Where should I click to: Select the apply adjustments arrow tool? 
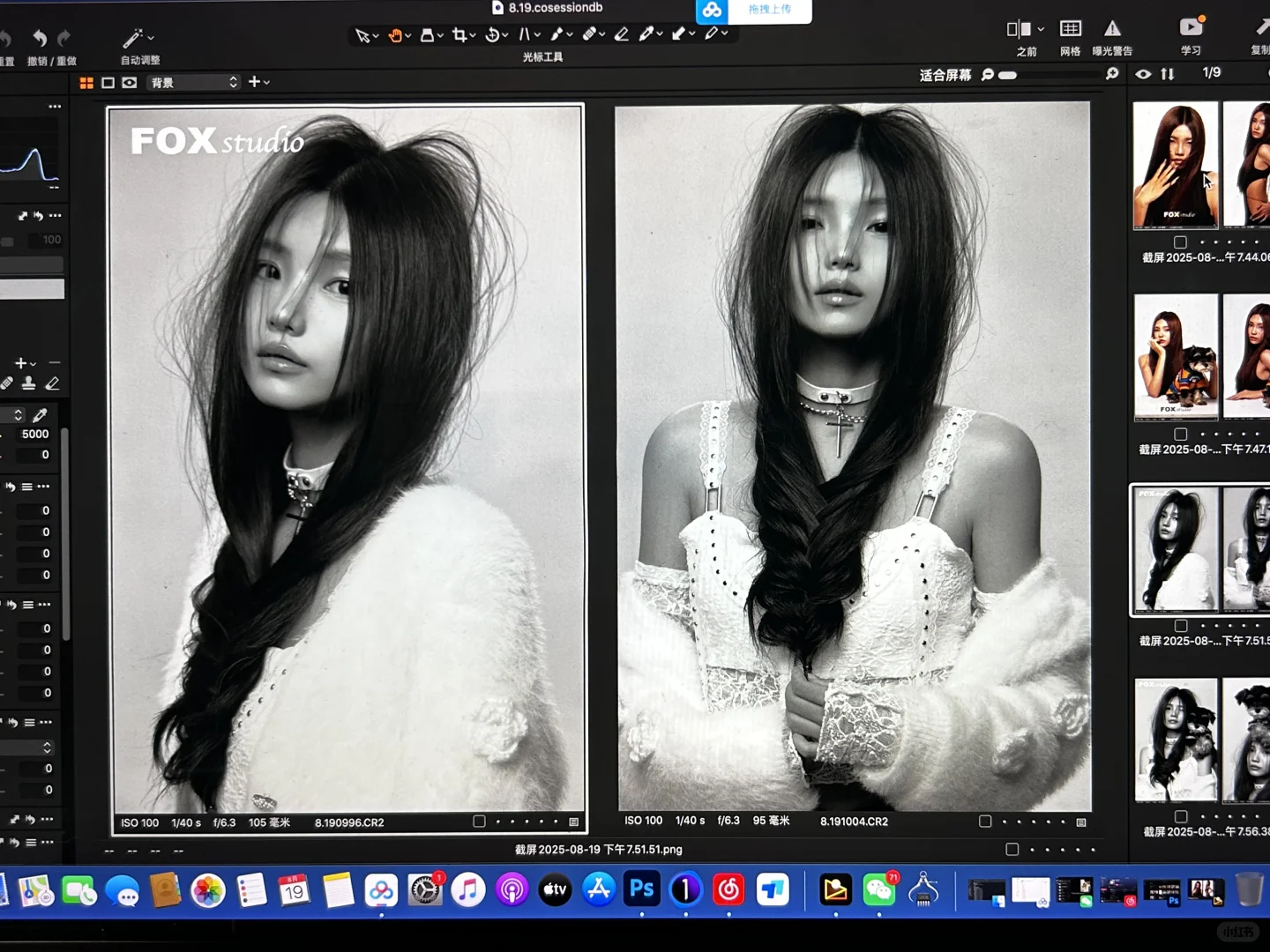[x=678, y=34]
